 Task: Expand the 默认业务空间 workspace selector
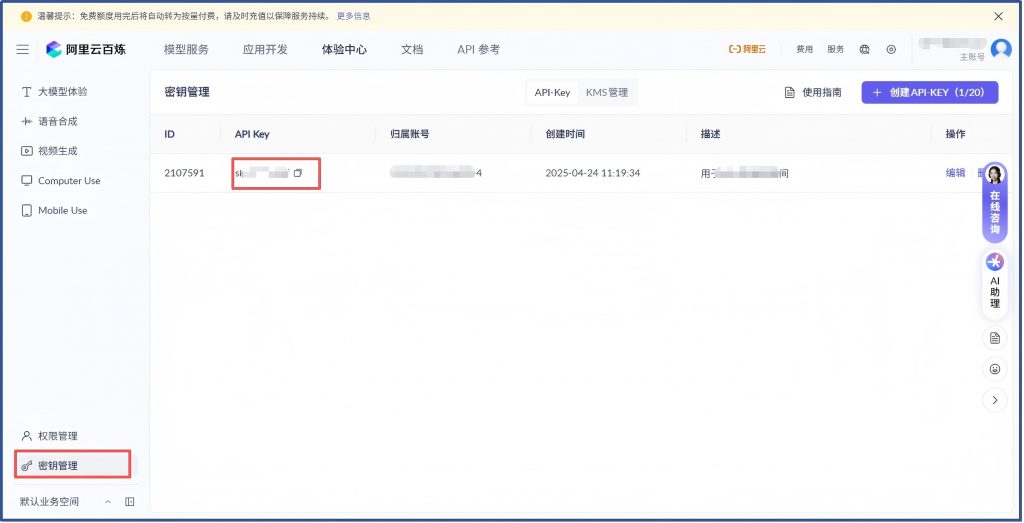pos(108,502)
